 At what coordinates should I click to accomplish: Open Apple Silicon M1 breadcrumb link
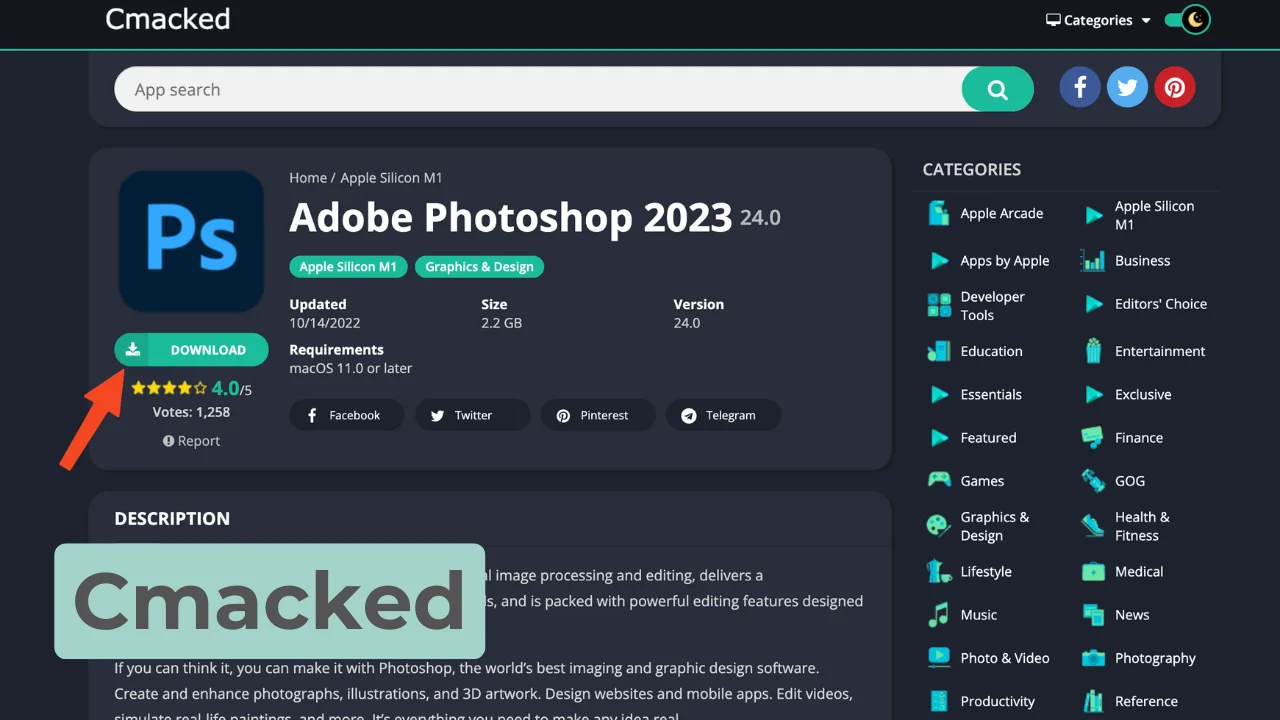pyautogui.click(x=391, y=178)
